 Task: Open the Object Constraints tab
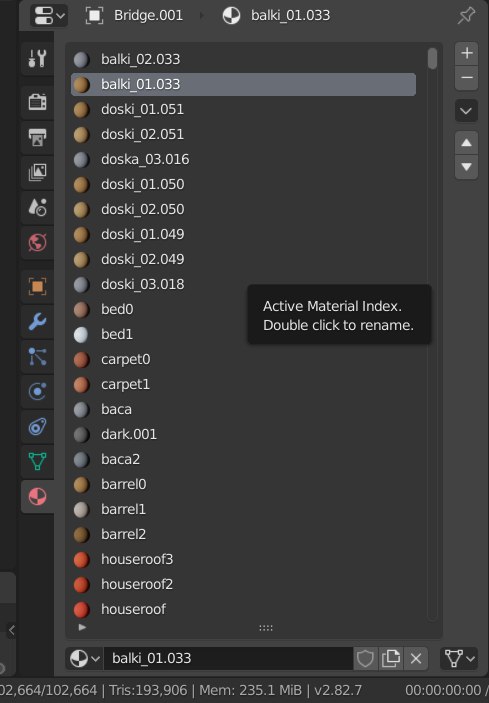coord(37,426)
